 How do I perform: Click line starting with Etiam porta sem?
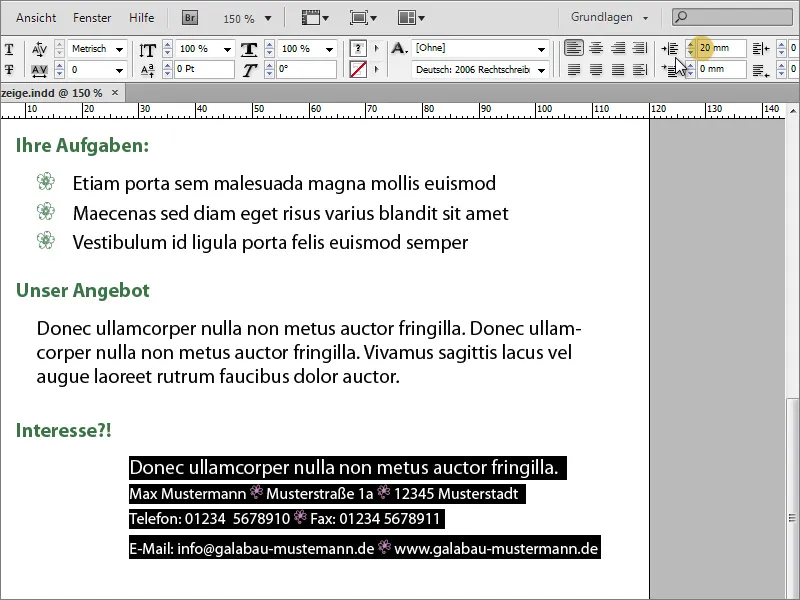[x=284, y=183]
